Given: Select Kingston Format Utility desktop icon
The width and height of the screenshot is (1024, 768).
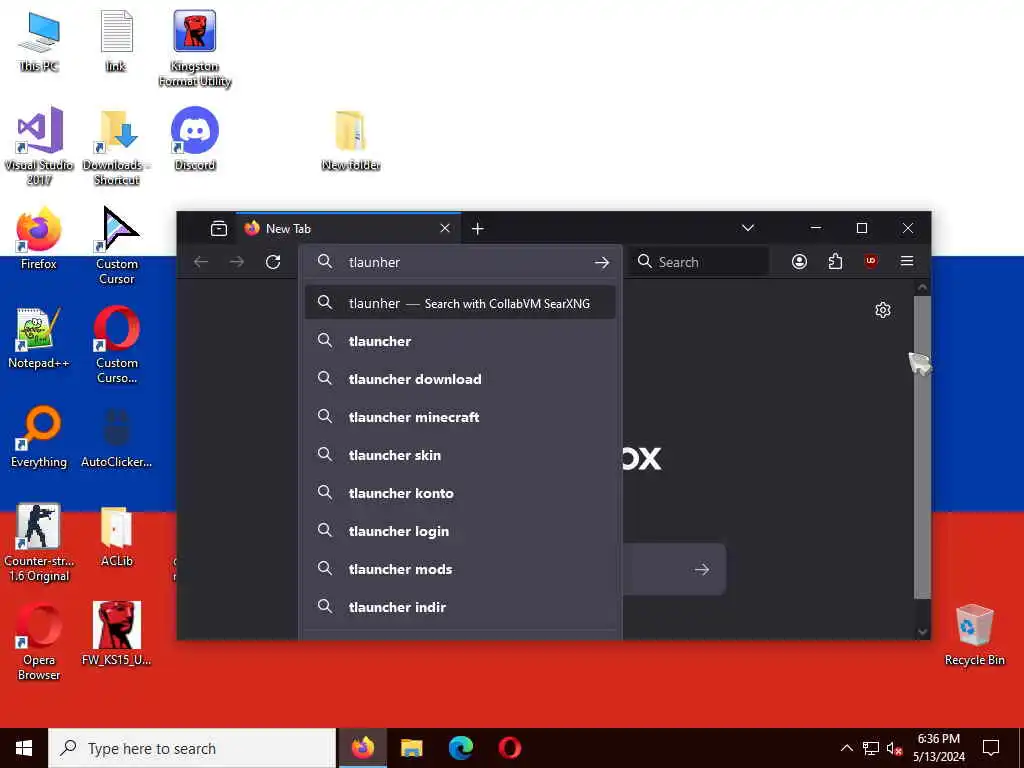Looking at the screenshot, I should pos(195,49).
